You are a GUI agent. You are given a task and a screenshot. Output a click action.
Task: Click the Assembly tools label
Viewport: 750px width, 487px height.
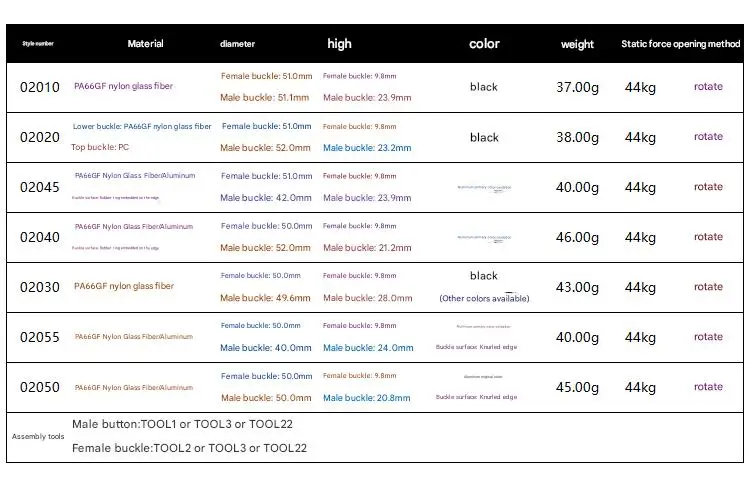(36, 437)
